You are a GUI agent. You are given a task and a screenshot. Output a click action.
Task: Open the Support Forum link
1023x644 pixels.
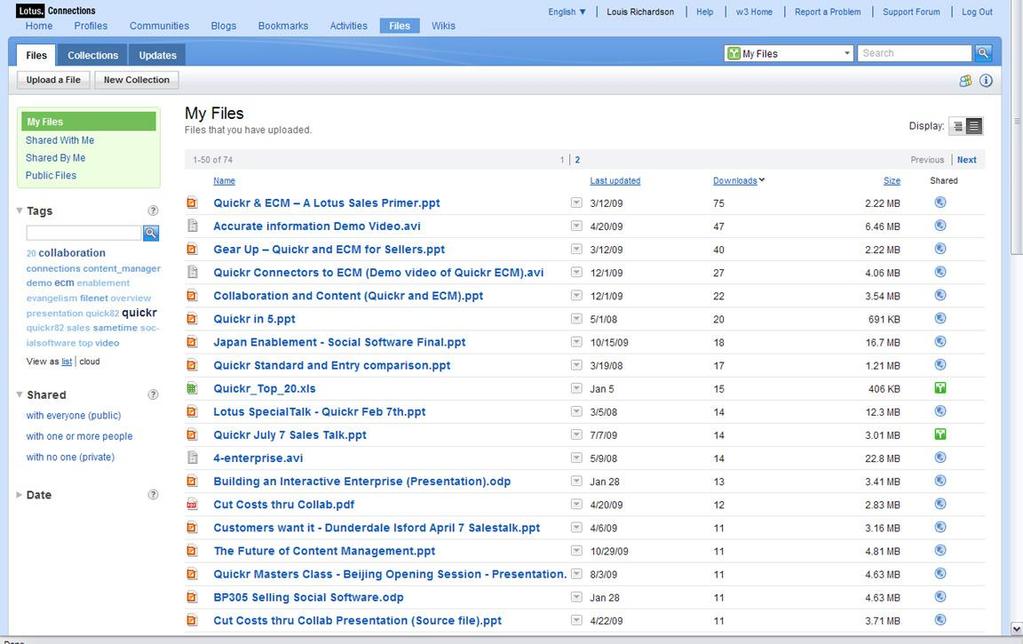[x=911, y=12]
